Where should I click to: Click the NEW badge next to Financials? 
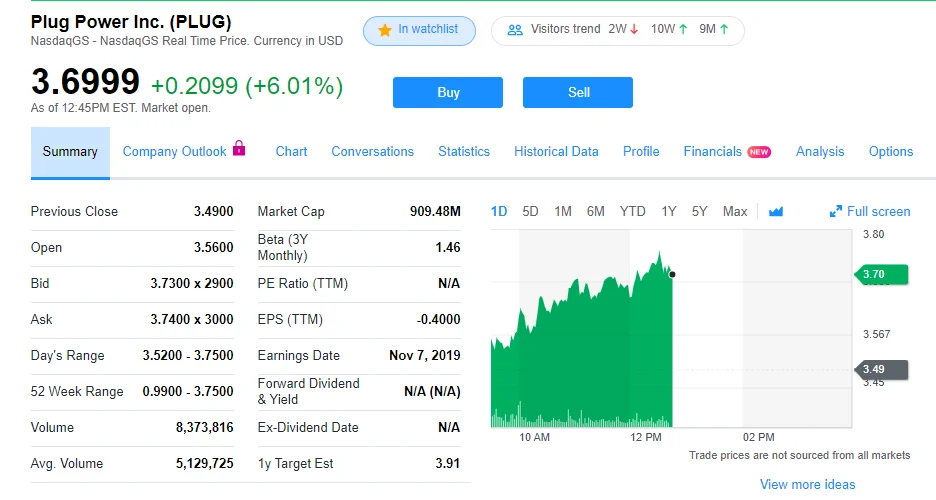coord(759,152)
